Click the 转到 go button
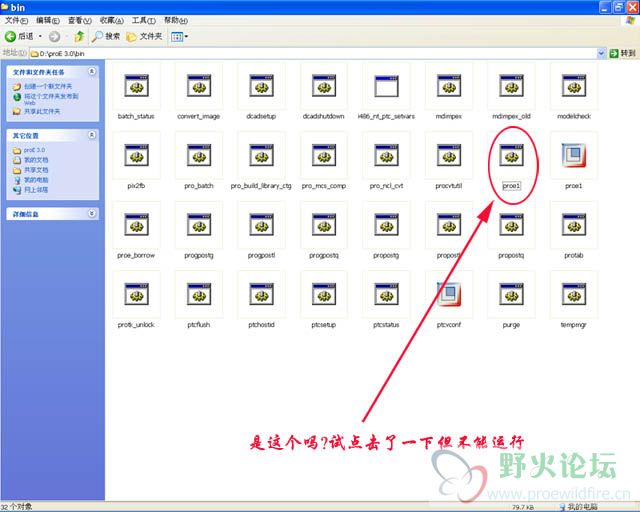 (622, 53)
